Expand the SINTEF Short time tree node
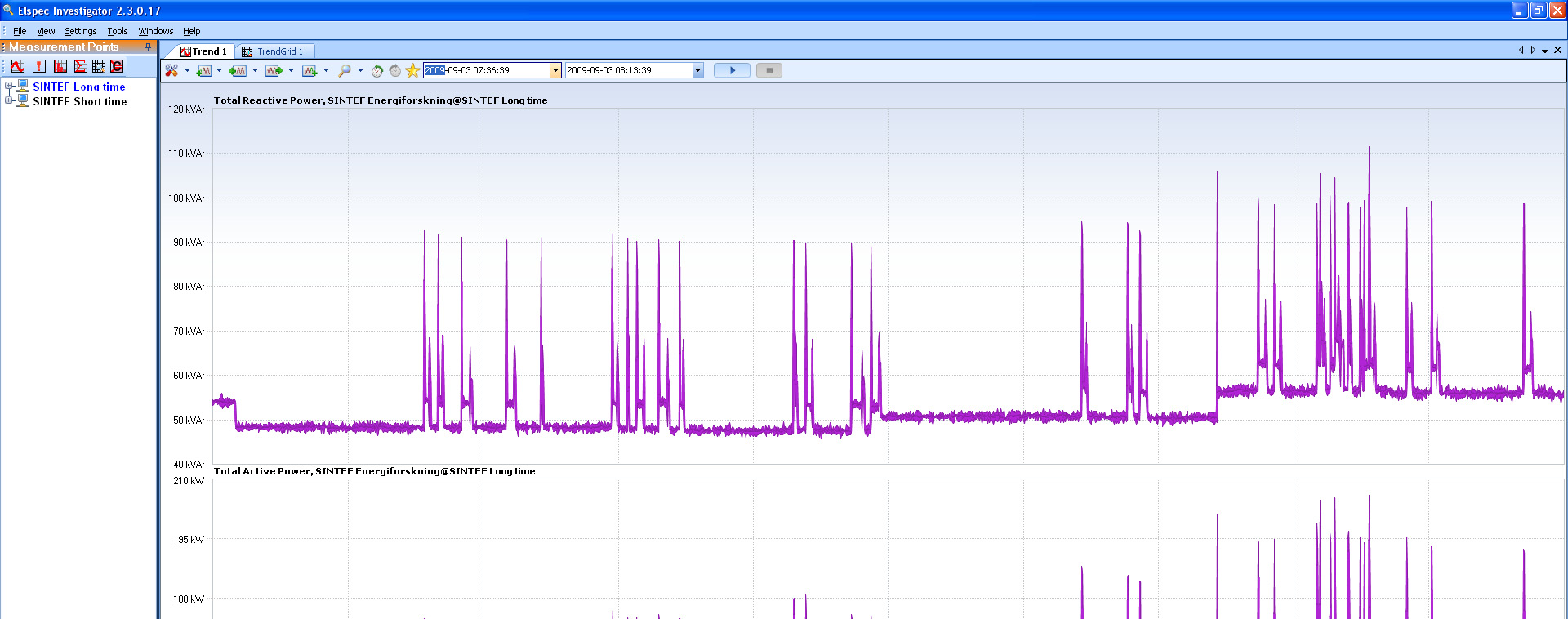Viewport: 1568px width, 619px height. (8, 100)
